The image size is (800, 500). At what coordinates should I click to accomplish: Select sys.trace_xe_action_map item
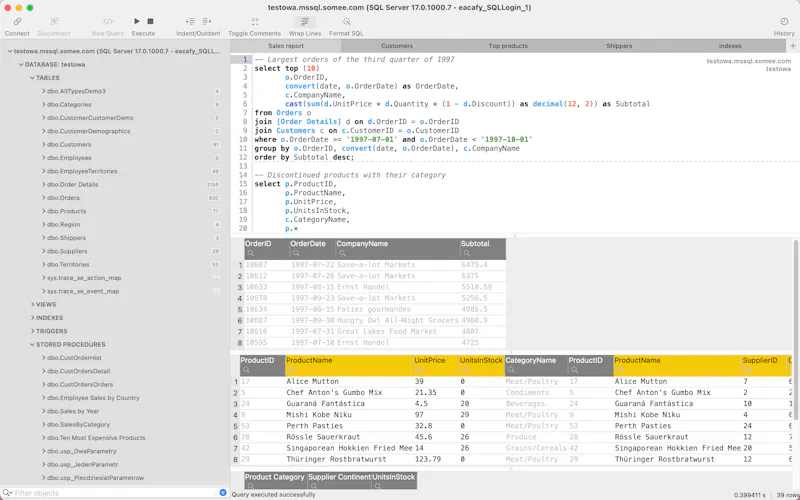[x=84, y=278]
